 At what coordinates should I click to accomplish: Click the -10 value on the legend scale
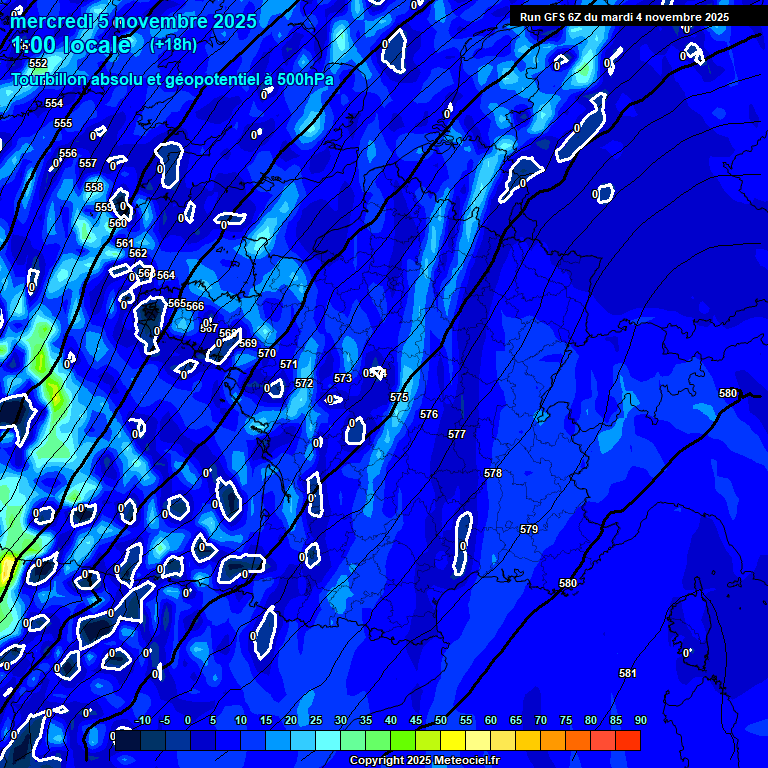[142, 721]
